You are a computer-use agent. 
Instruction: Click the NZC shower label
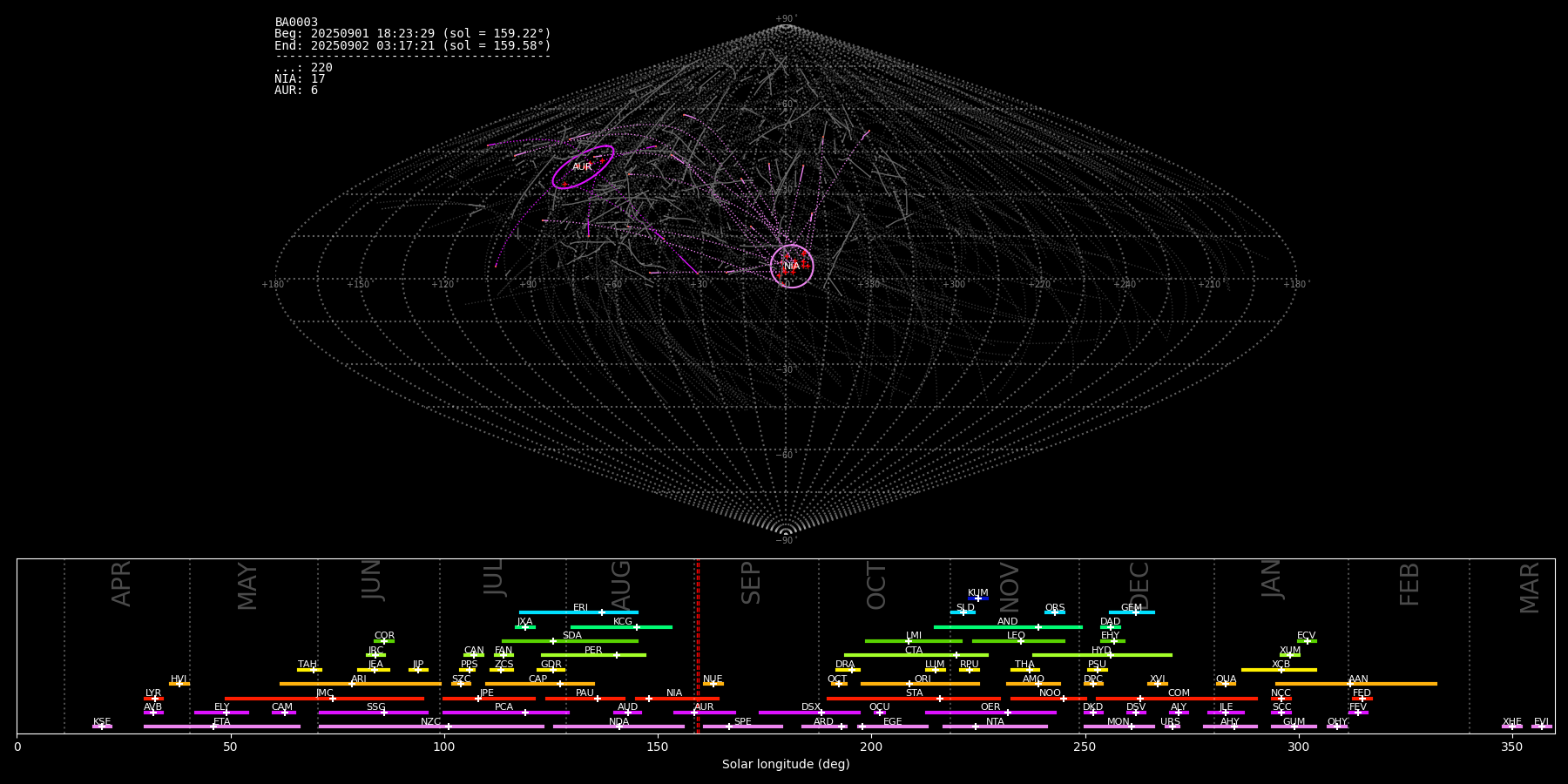click(431, 722)
